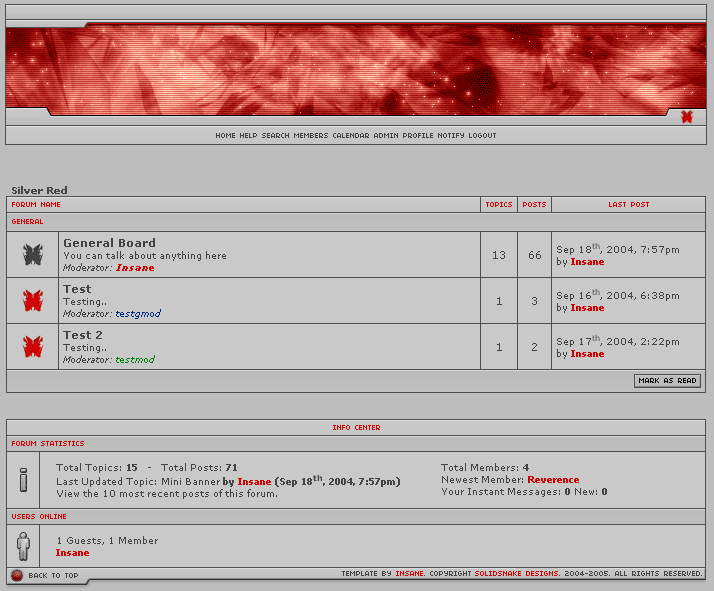Image resolution: width=714 pixels, height=591 pixels.
Task: Click the small red emblem under the banner
Action: tap(687, 117)
